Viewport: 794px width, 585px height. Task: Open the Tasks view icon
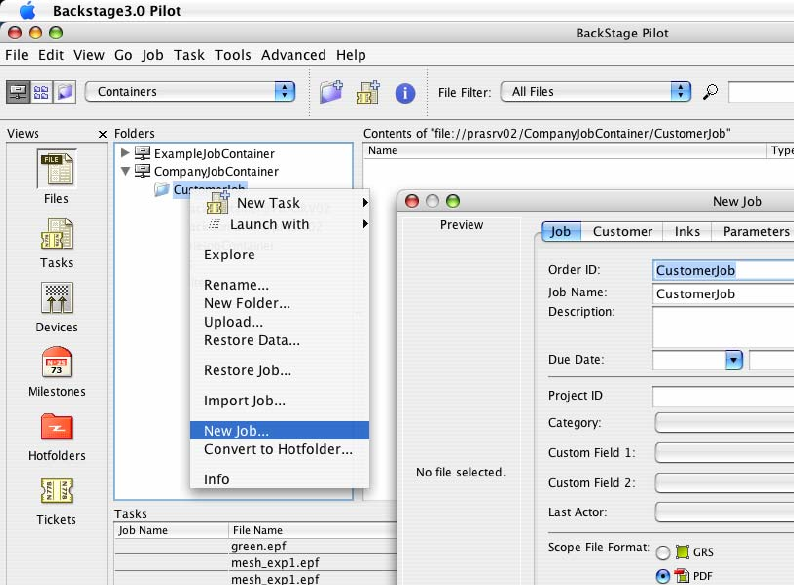(x=57, y=234)
